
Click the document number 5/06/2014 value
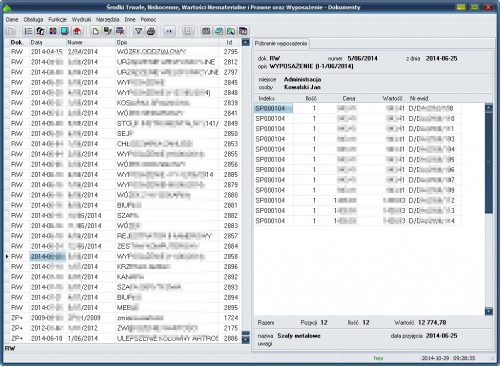pyautogui.click(x=362, y=58)
